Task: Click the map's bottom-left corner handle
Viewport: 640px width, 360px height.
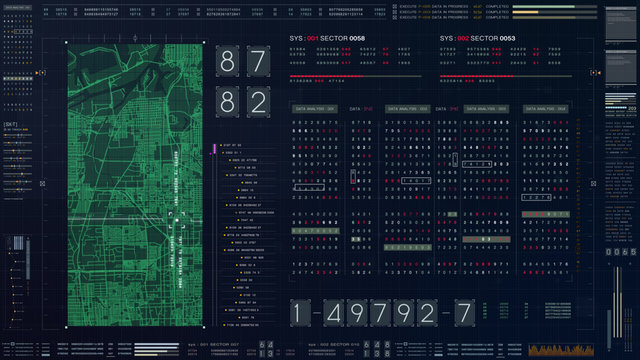Action: (x=66, y=327)
